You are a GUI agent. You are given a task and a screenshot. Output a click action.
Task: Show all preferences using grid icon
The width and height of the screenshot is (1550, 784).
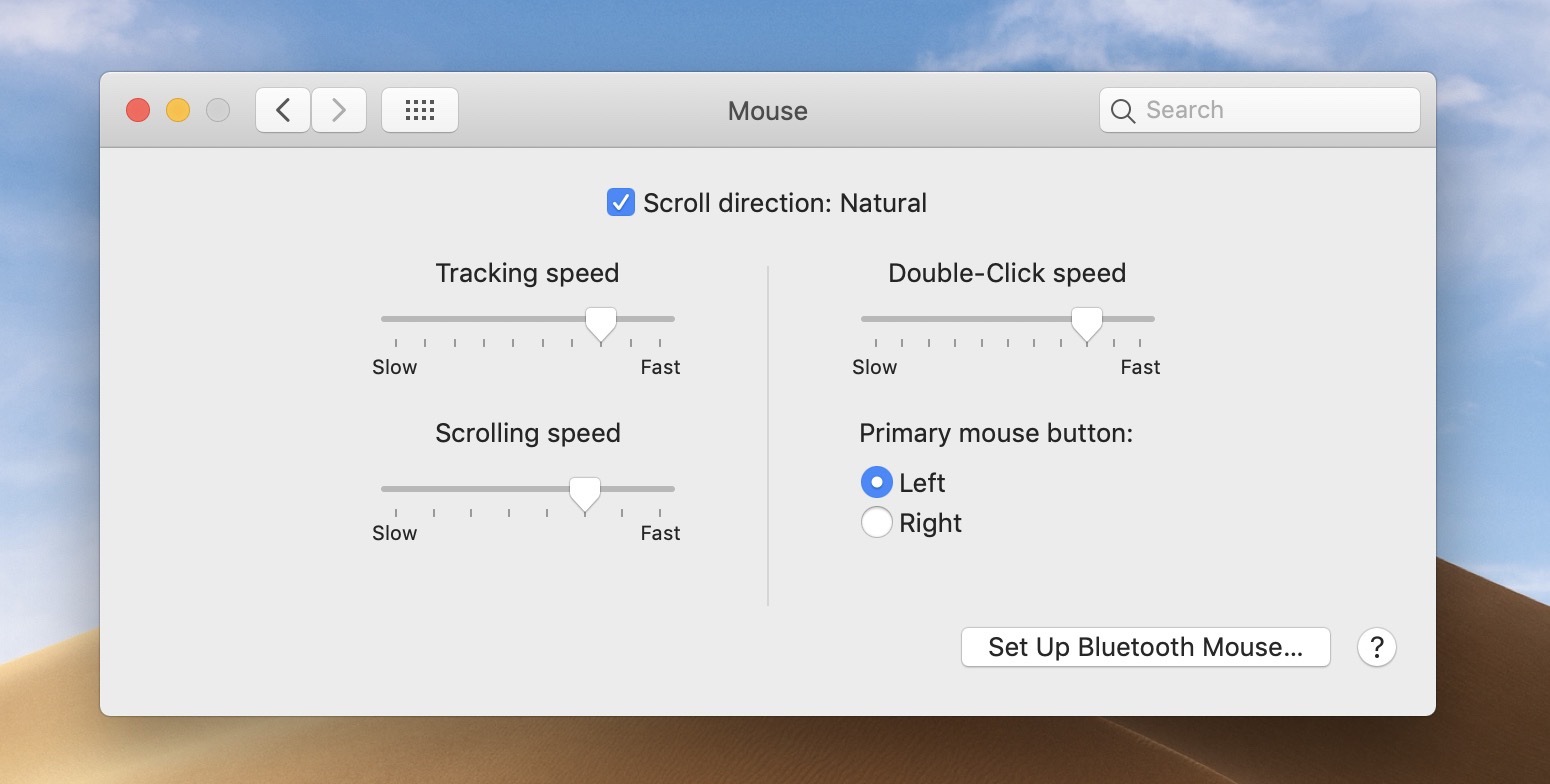pyautogui.click(x=420, y=110)
